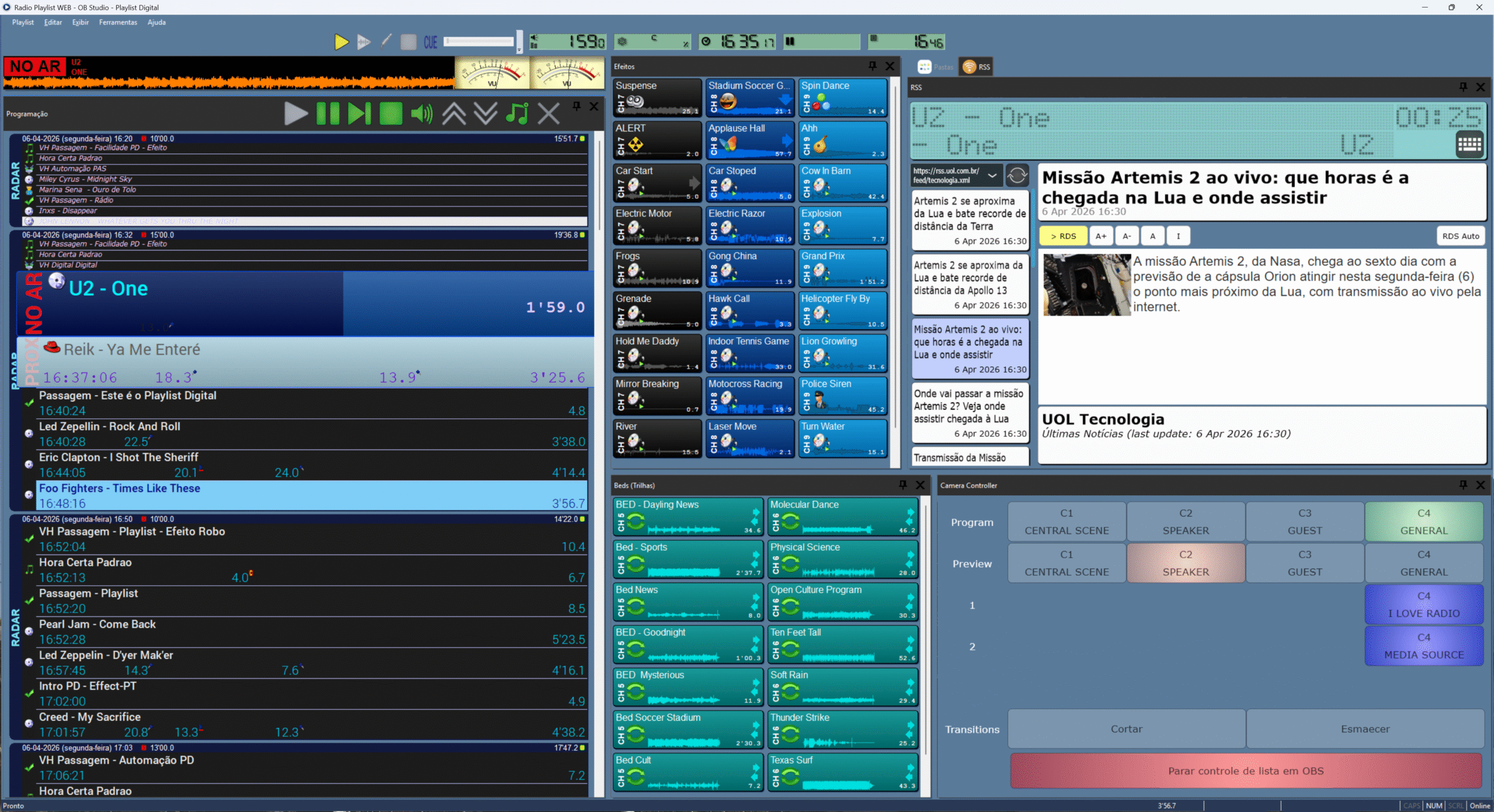Open the Ajuda menu
1494x812 pixels.
click(156, 22)
